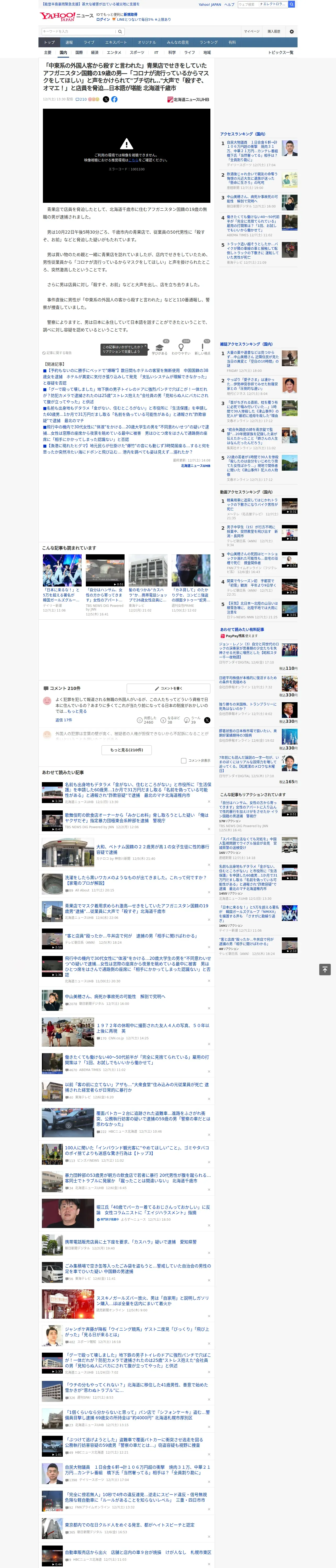Image resolution: width=336 pixels, height=1568 pixels.
Task: Click the 北海道ニュースUHB source link below article
Action: pyautogui.click(x=196, y=466)
